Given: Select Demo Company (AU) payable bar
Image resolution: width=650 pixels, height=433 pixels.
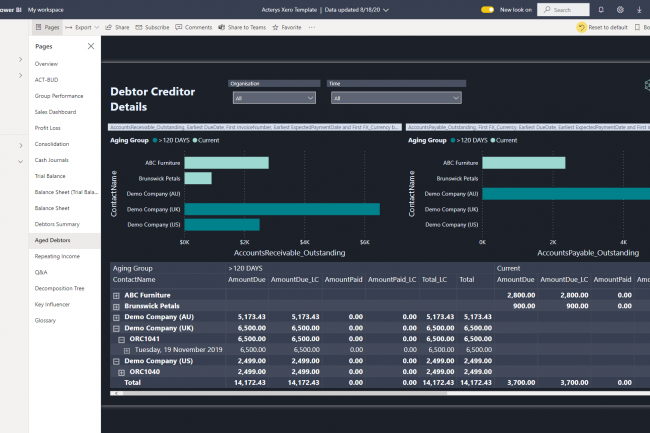Looking at the screenshot, I should point(566,194).
